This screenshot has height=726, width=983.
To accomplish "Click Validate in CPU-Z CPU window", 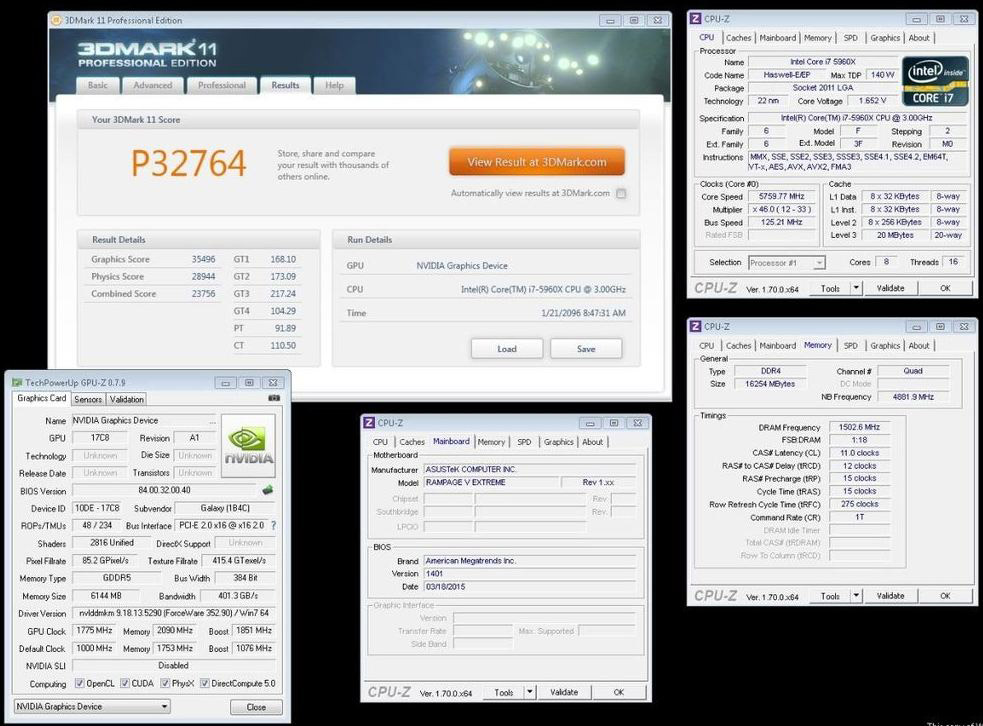I will [x=890, y=288].
